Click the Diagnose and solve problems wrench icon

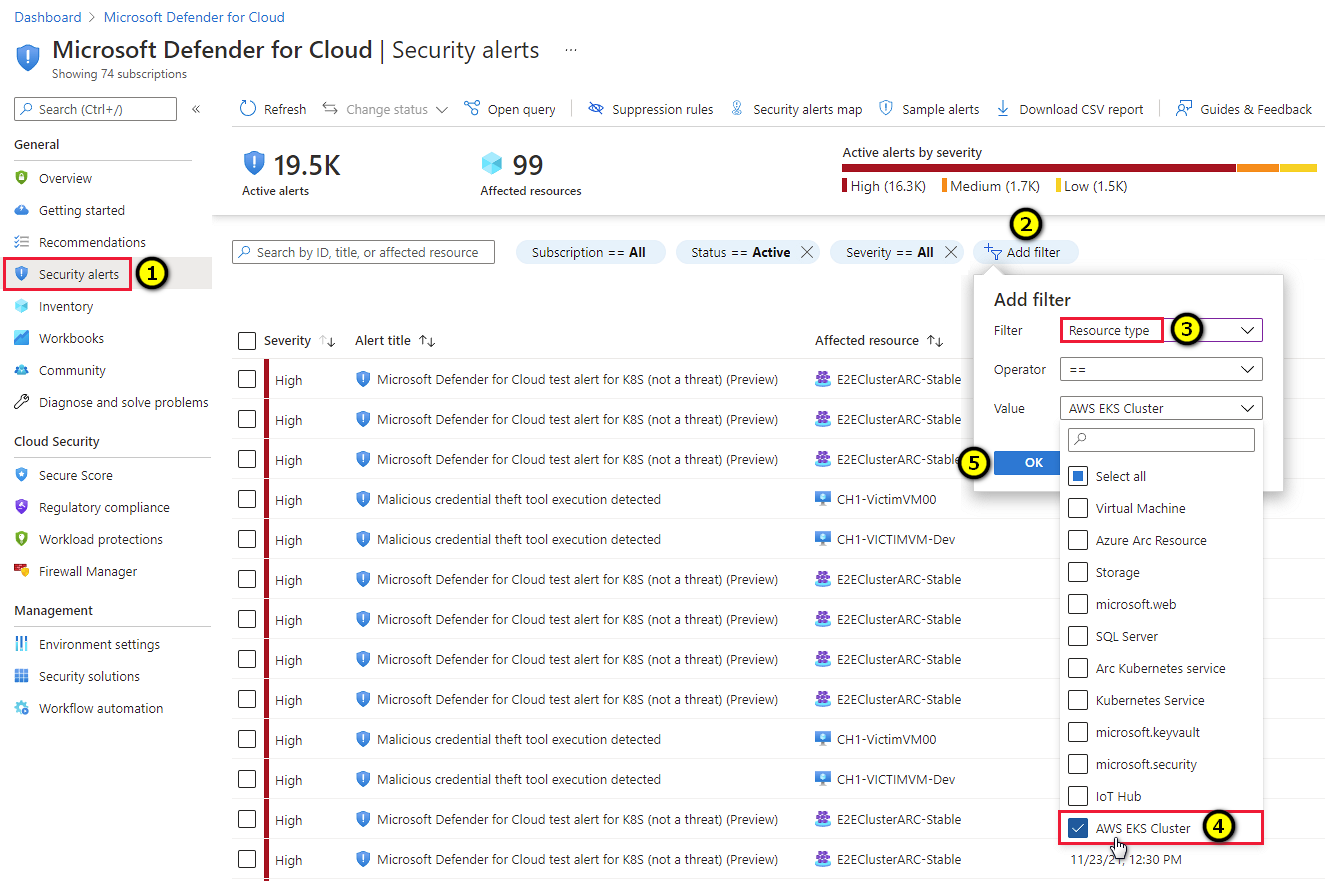pyautogui.click(x=22, y=402)
